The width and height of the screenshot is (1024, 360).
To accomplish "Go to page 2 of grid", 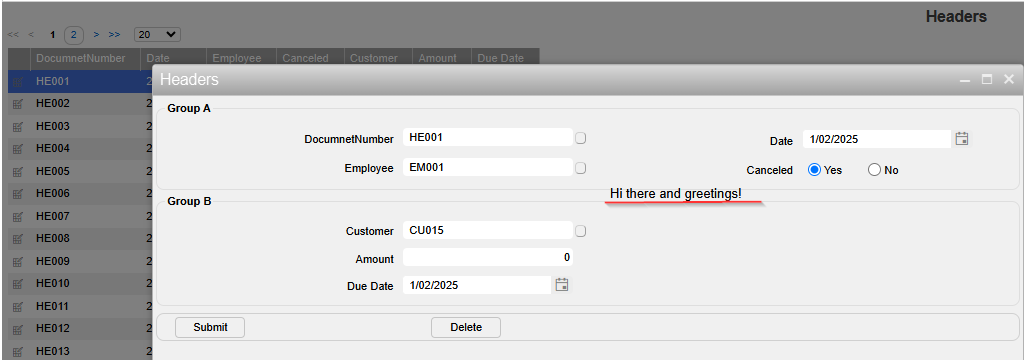I will pos(74,35).
